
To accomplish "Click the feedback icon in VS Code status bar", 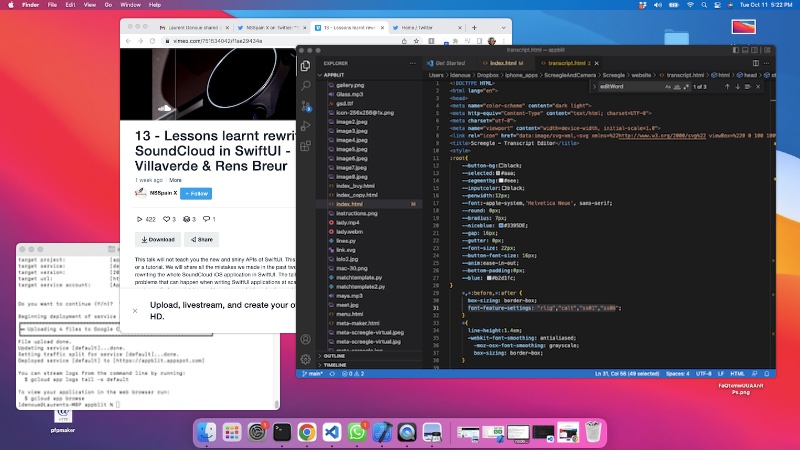I will tap(755, 374).
